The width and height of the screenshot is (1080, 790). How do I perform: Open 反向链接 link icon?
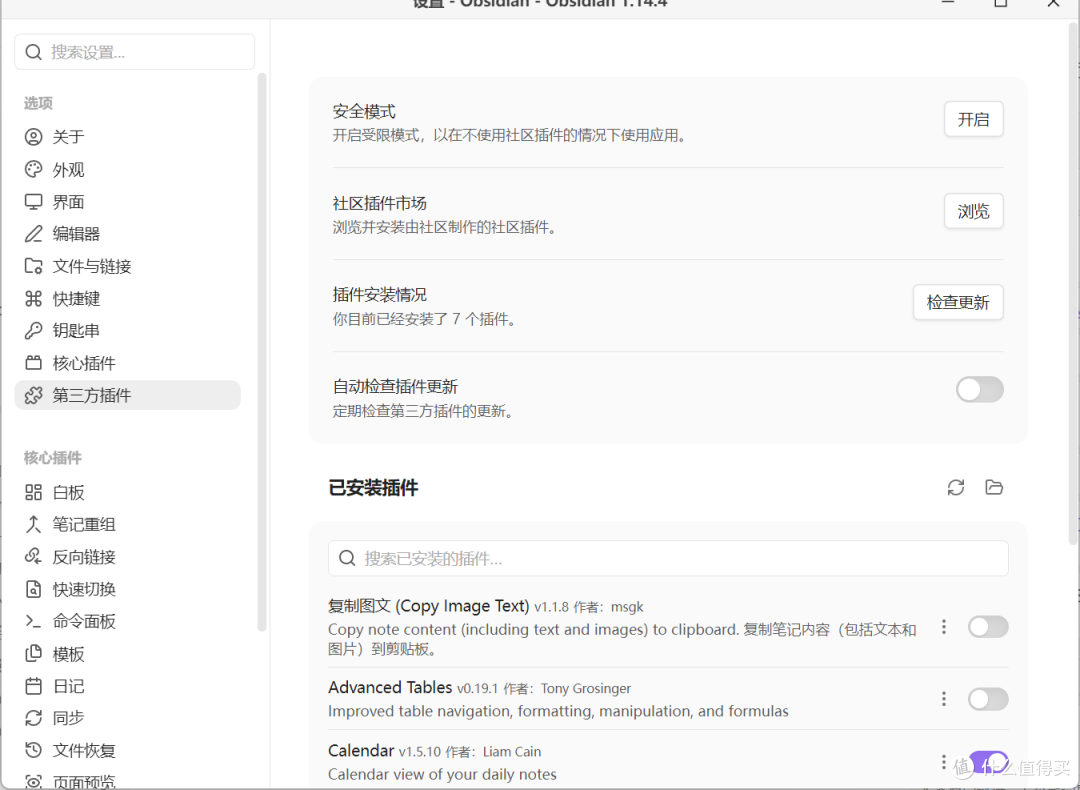(33, 557)
